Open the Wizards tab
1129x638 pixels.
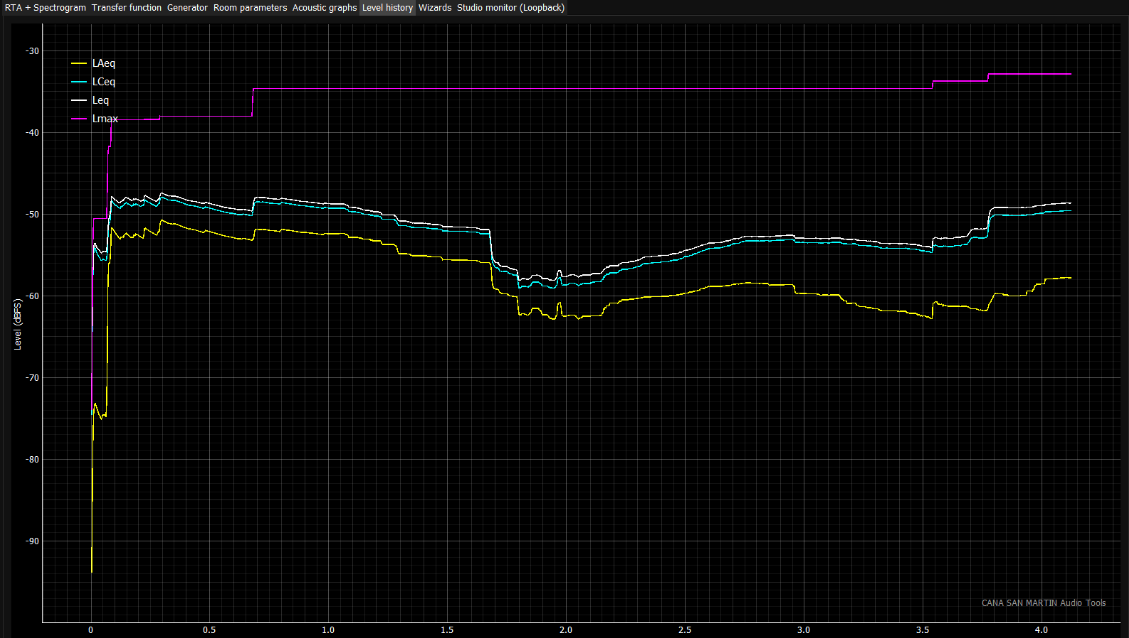pyautogui.click(x=435, y=7)
